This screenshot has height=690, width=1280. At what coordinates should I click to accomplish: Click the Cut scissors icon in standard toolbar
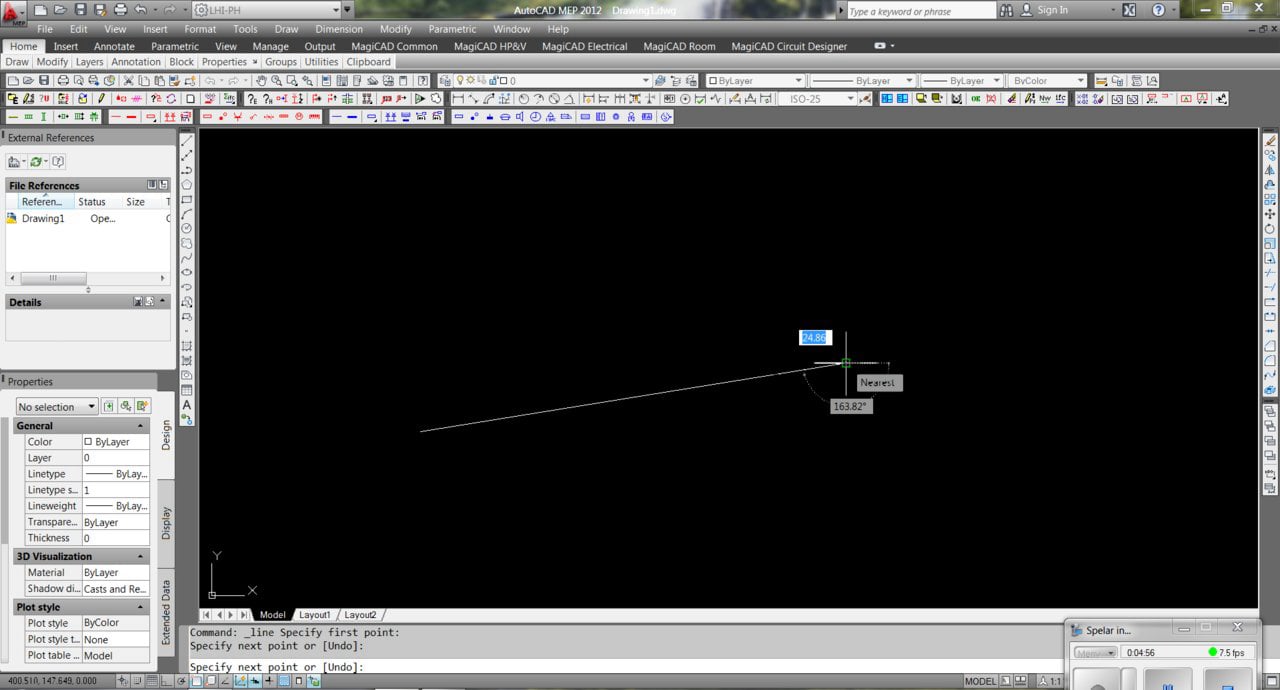click(x=130, y=81)
